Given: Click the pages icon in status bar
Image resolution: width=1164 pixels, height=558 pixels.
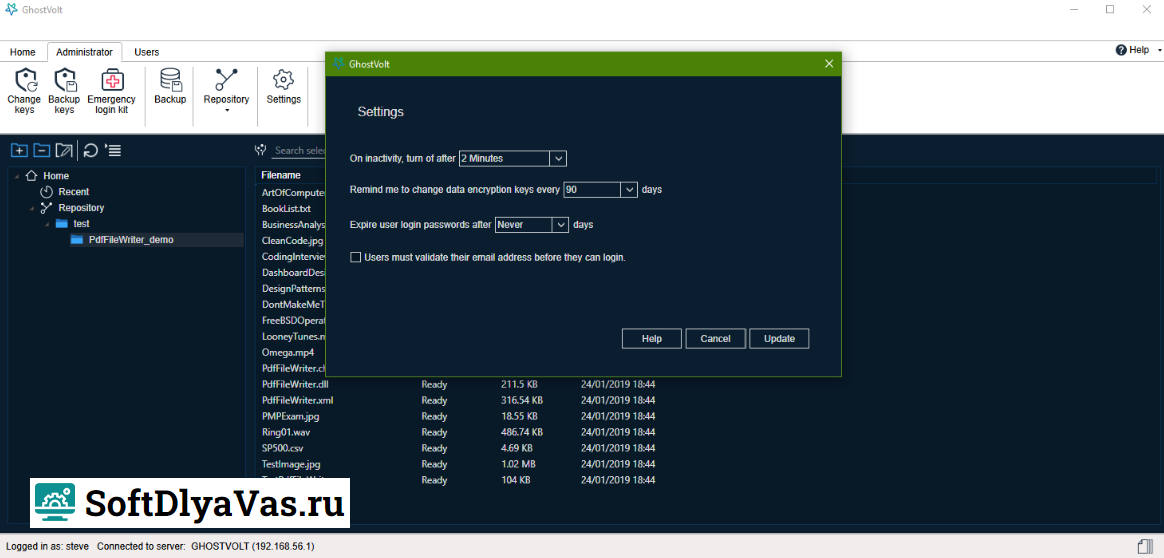Looking at the screenshot, I should (1144, 545).
